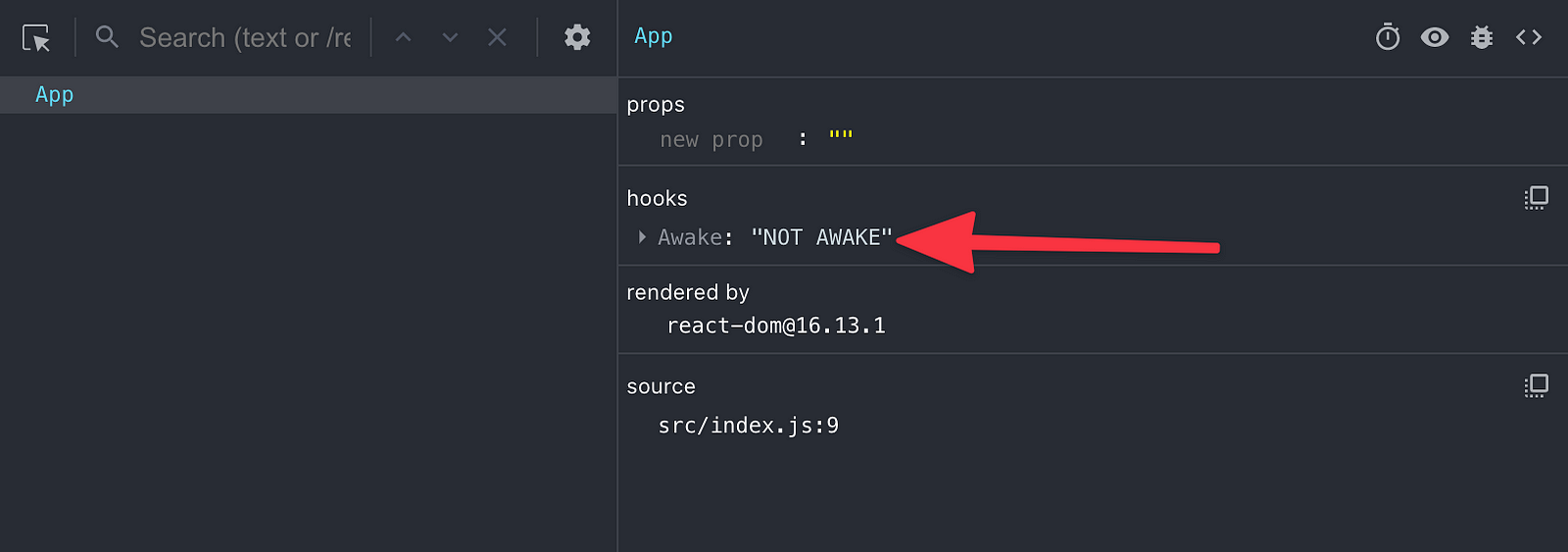Viewport: 1568px width, 552px height.
Task: Click the suspend stopwatch icon
Action: pos(1388,37)
